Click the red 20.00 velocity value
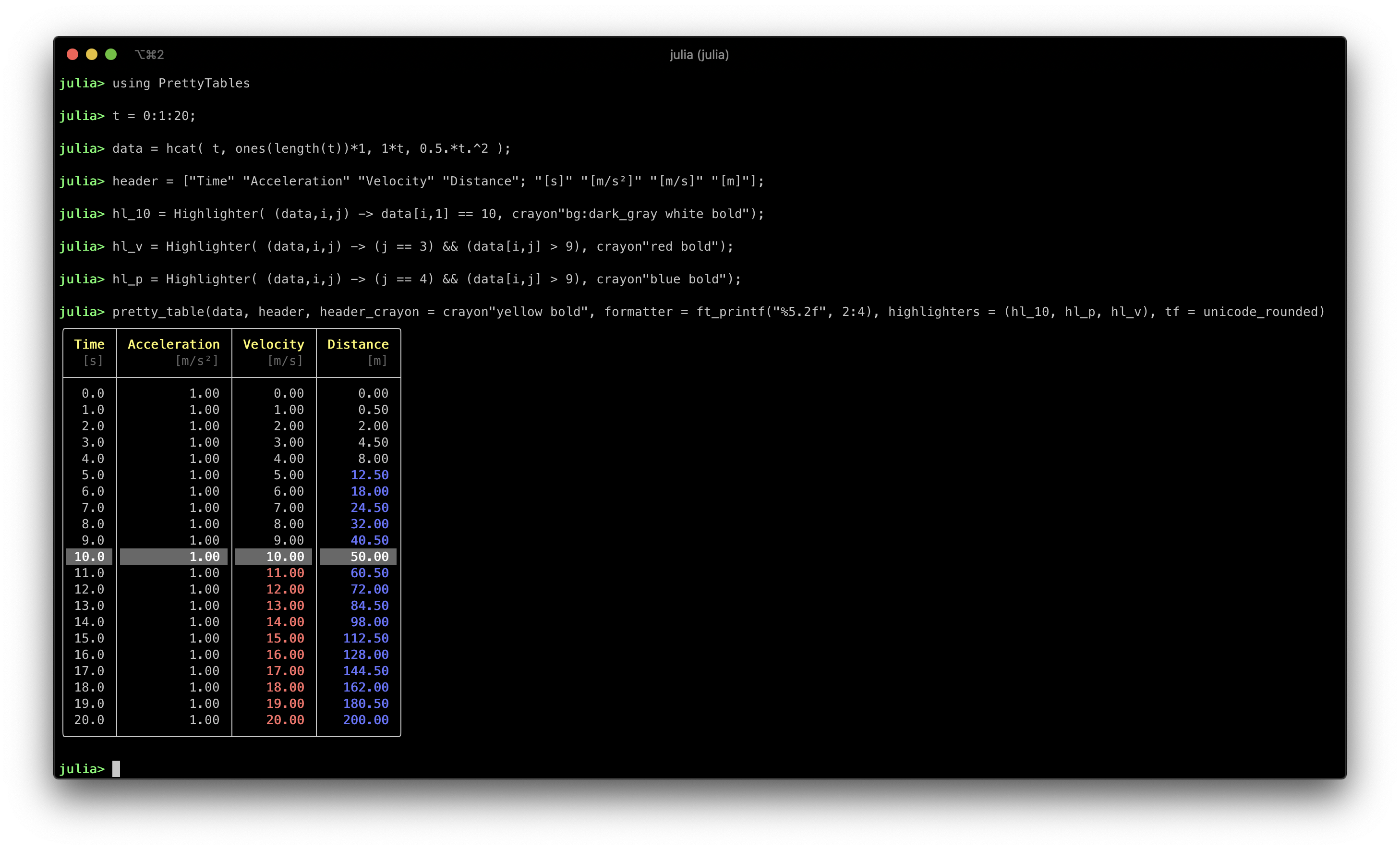The height and width of the screenshot is (850, 1400). coord(285,720)
